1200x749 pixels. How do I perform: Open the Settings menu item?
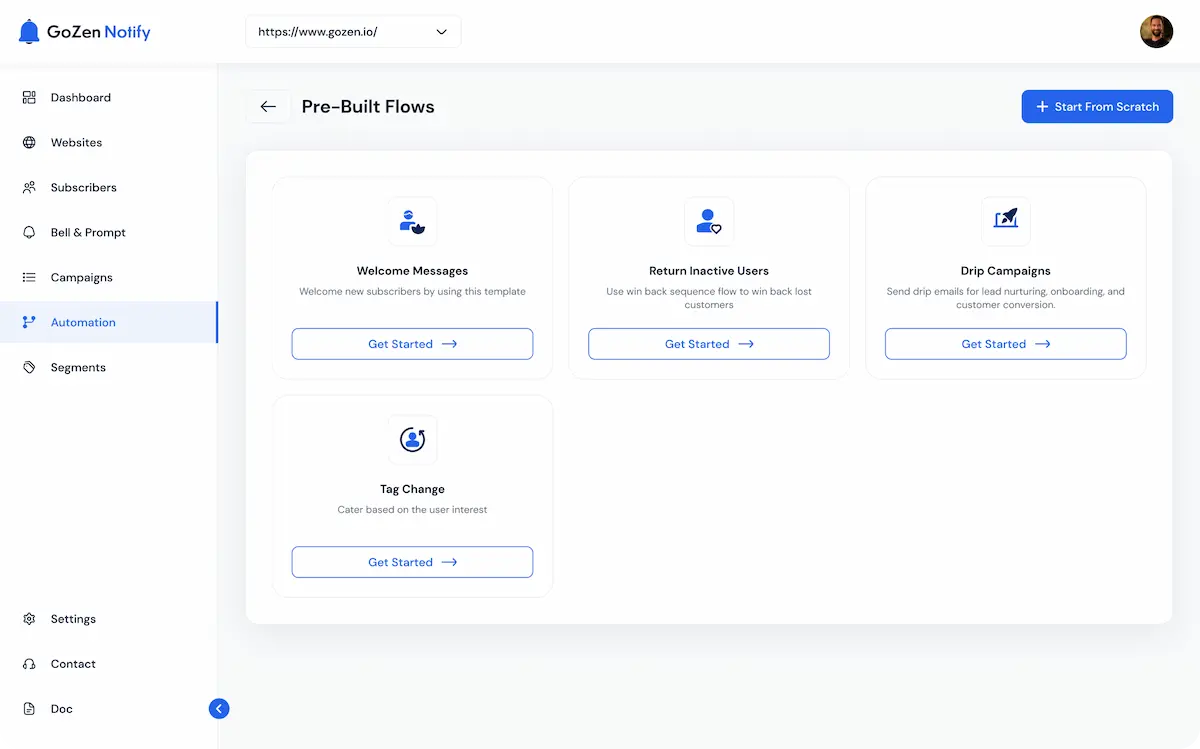click(x=72, y=619)
